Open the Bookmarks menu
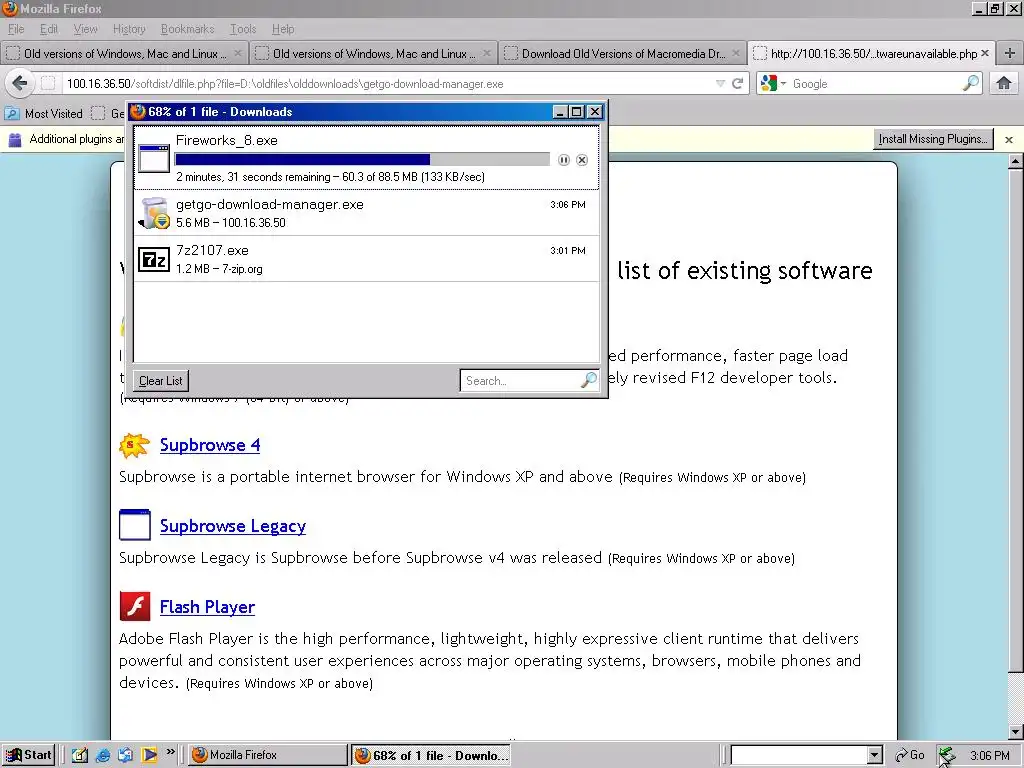Viewport: 1024px width, 768px height. [187, 29]
